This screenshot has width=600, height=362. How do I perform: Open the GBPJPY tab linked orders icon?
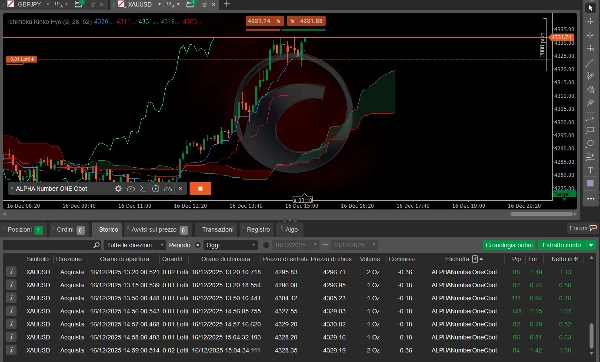79,4
